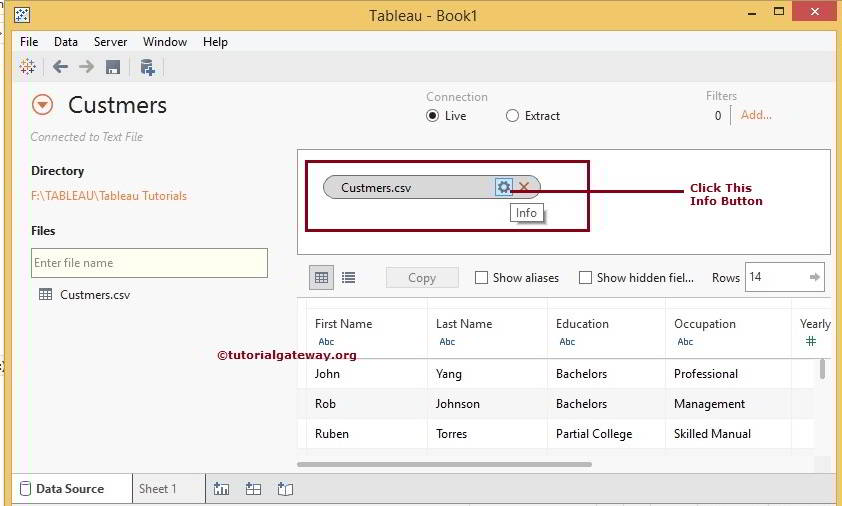
Task: Click table icon beside Custmers.csv file
Action: pyautogui.click(x=46, y=294)
